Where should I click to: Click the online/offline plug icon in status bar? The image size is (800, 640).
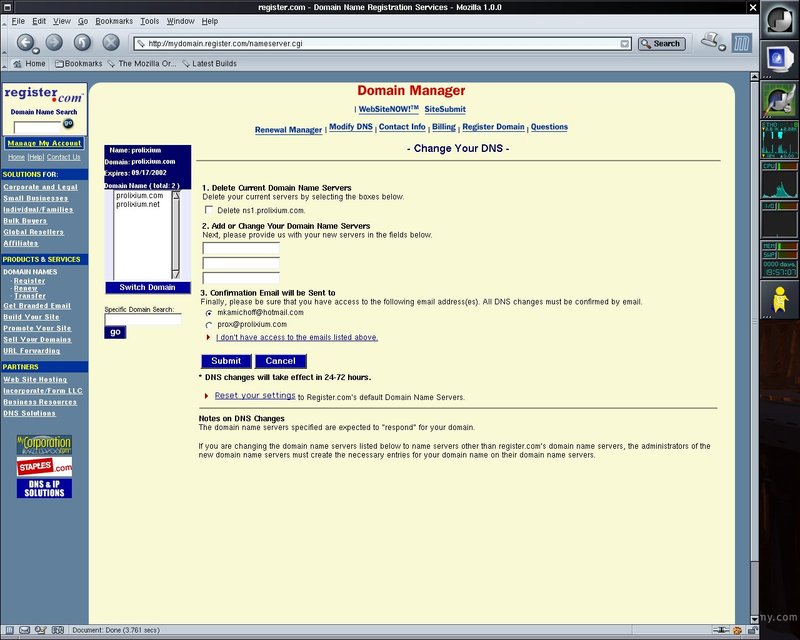[720, 630]
